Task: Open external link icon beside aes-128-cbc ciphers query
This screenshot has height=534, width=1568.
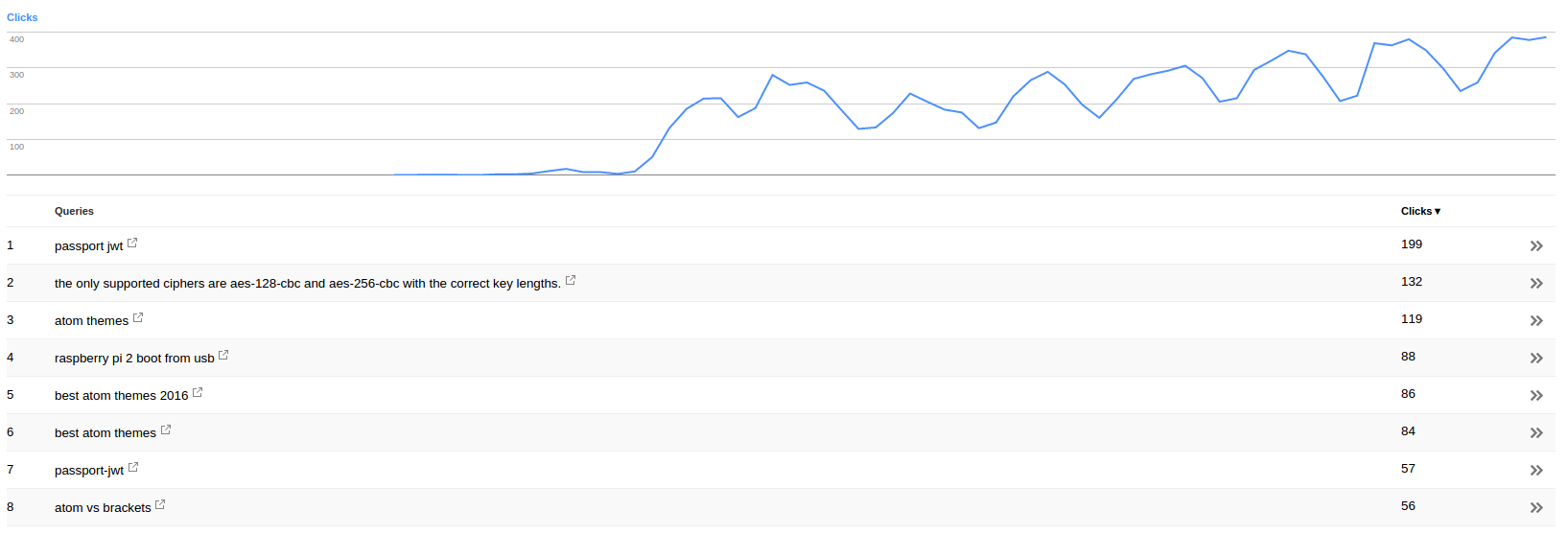Action: [571, 280]
